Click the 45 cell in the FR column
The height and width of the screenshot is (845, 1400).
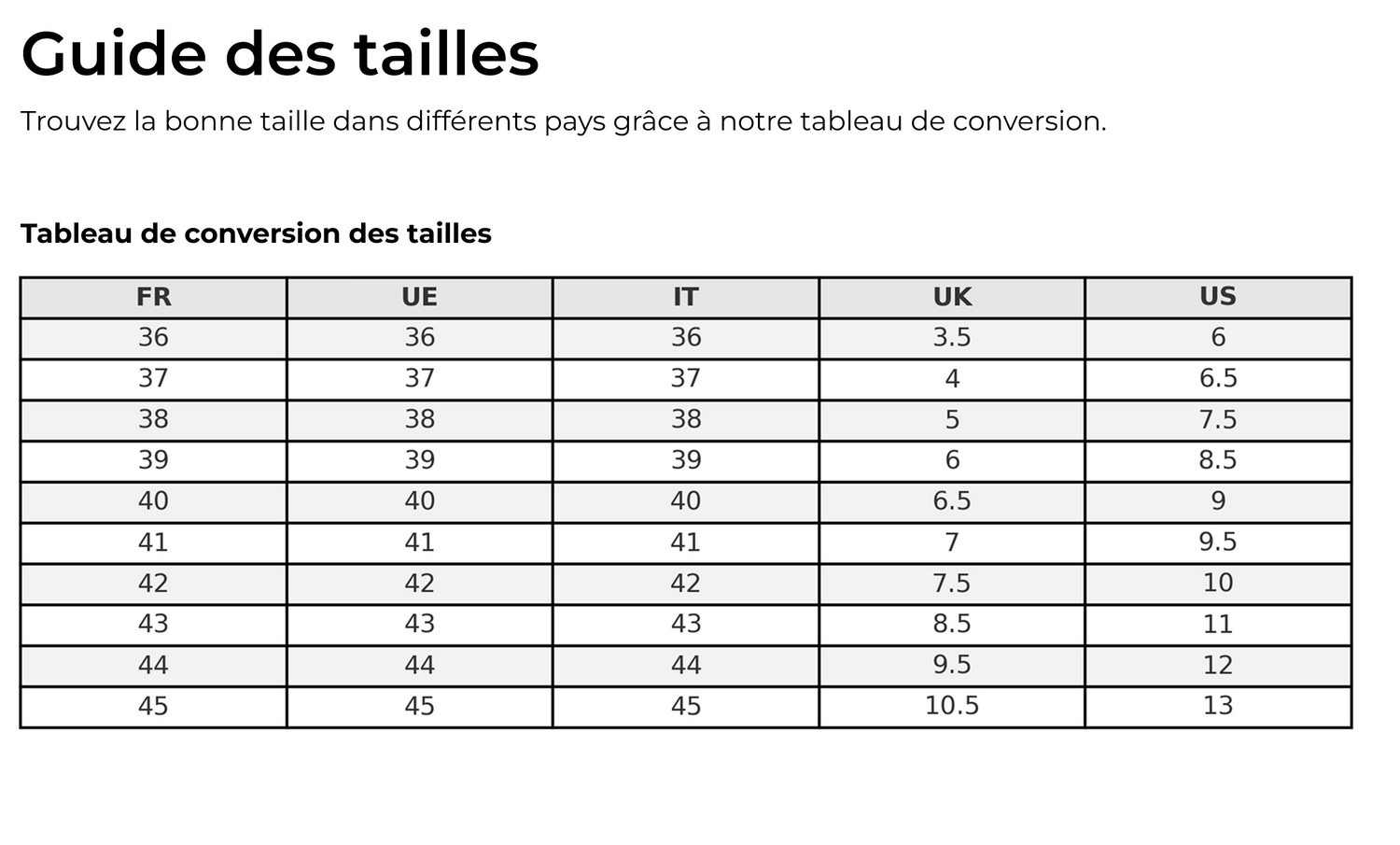point(153,706)
